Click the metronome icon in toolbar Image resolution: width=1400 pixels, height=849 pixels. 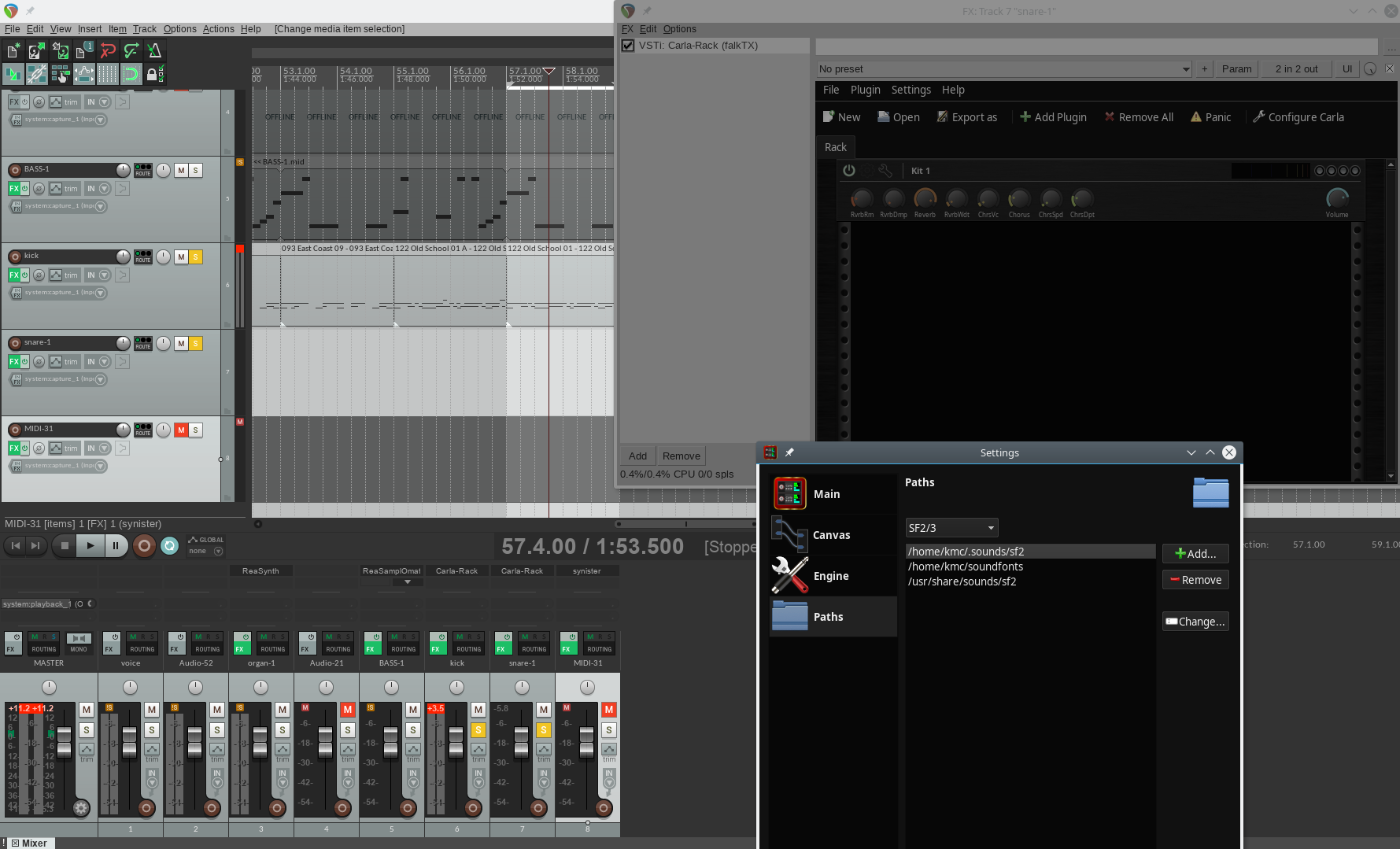pos(154,51)
